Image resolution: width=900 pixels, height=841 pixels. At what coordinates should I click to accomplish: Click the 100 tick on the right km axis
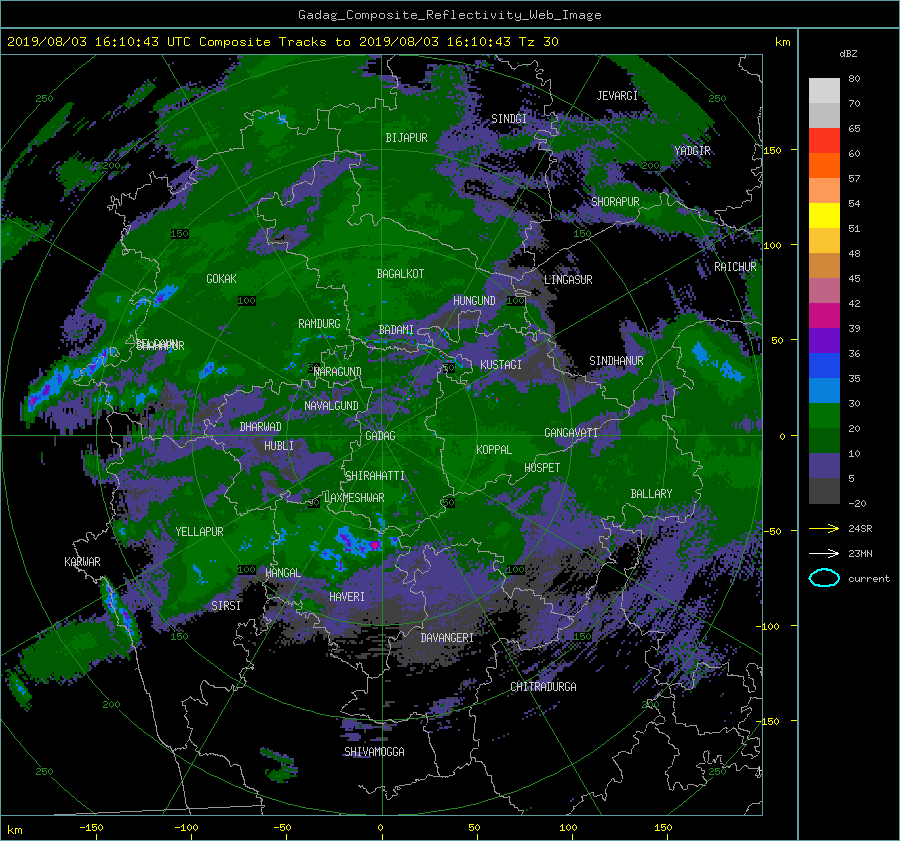772,245
